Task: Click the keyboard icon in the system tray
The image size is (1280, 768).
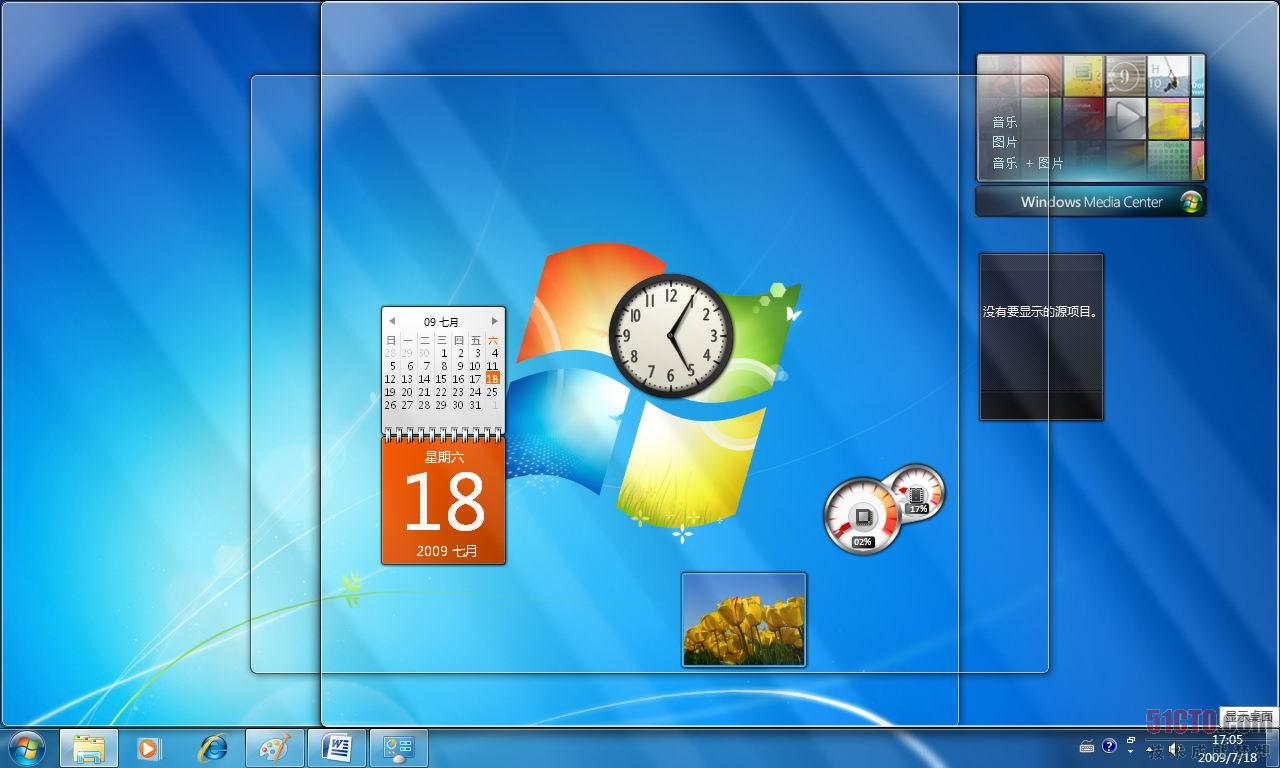Action: [1087, 747]
